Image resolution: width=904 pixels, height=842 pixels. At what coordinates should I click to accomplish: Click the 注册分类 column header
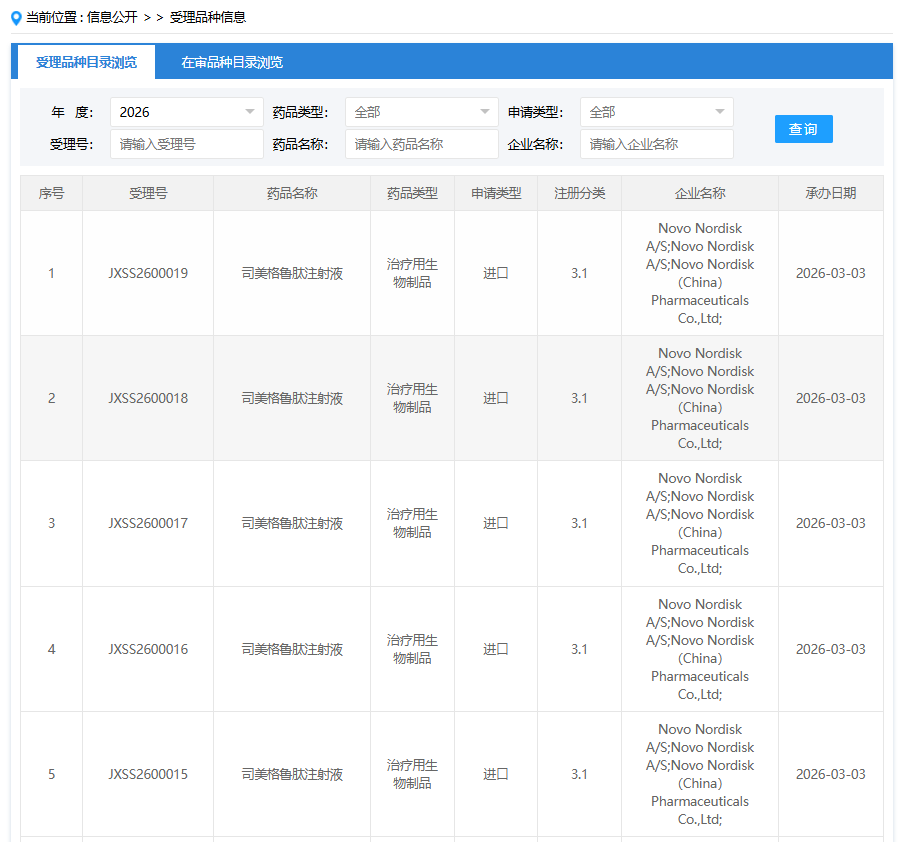(x=579, y=193)
